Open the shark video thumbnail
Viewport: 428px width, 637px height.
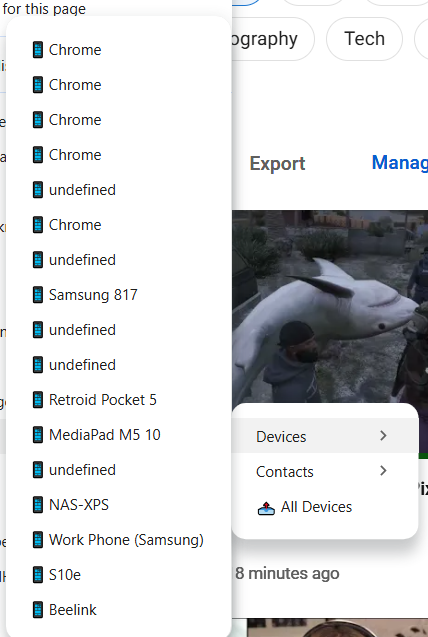(x=330, y=306)
